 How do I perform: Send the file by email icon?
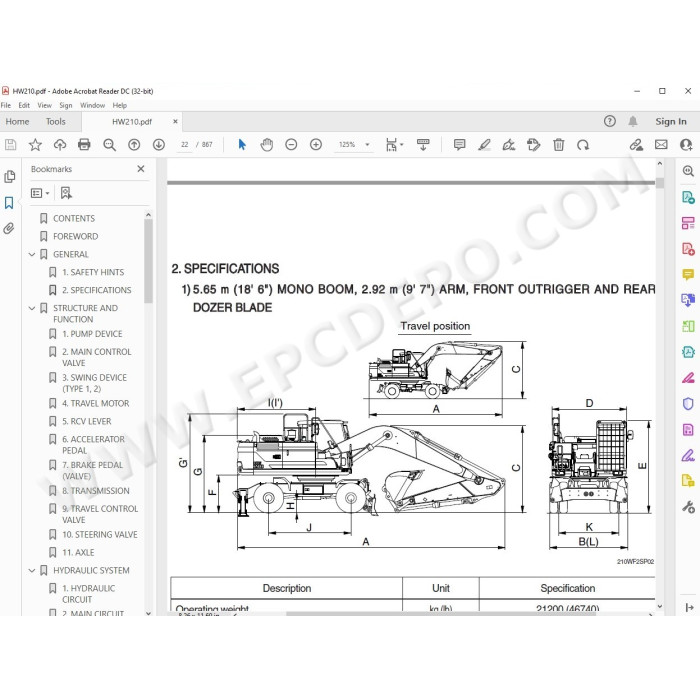(661, 145)
